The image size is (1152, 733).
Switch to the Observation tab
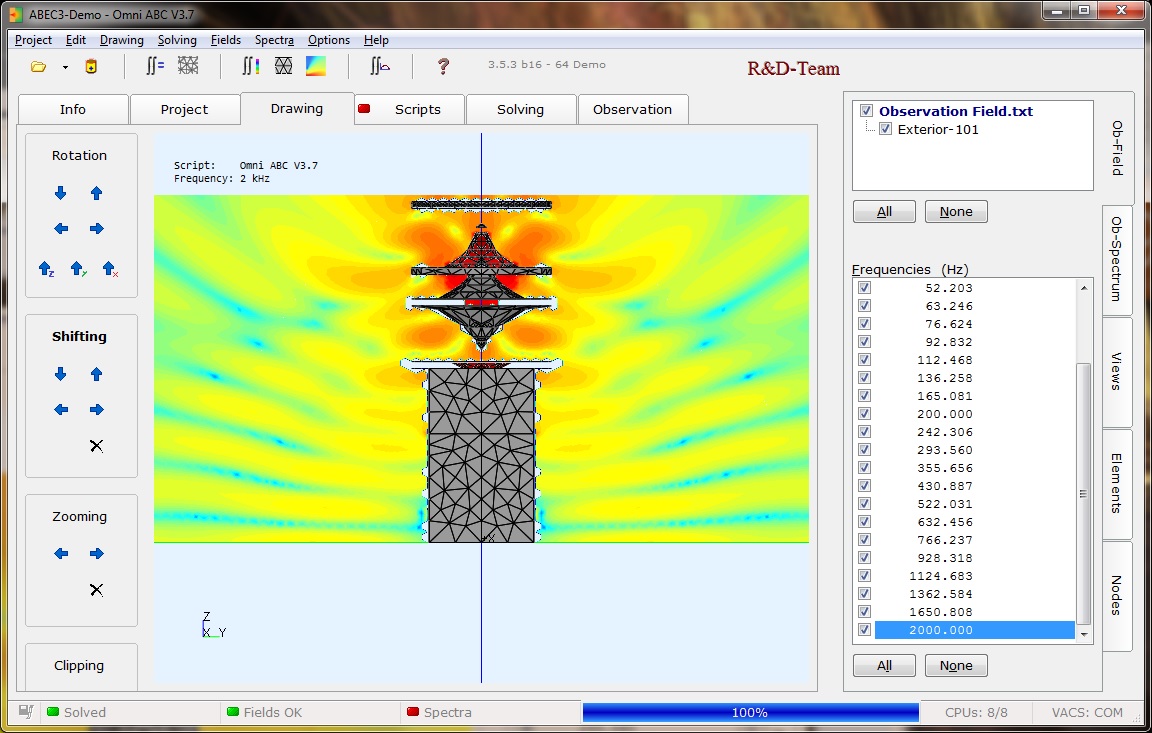[633, 109]
